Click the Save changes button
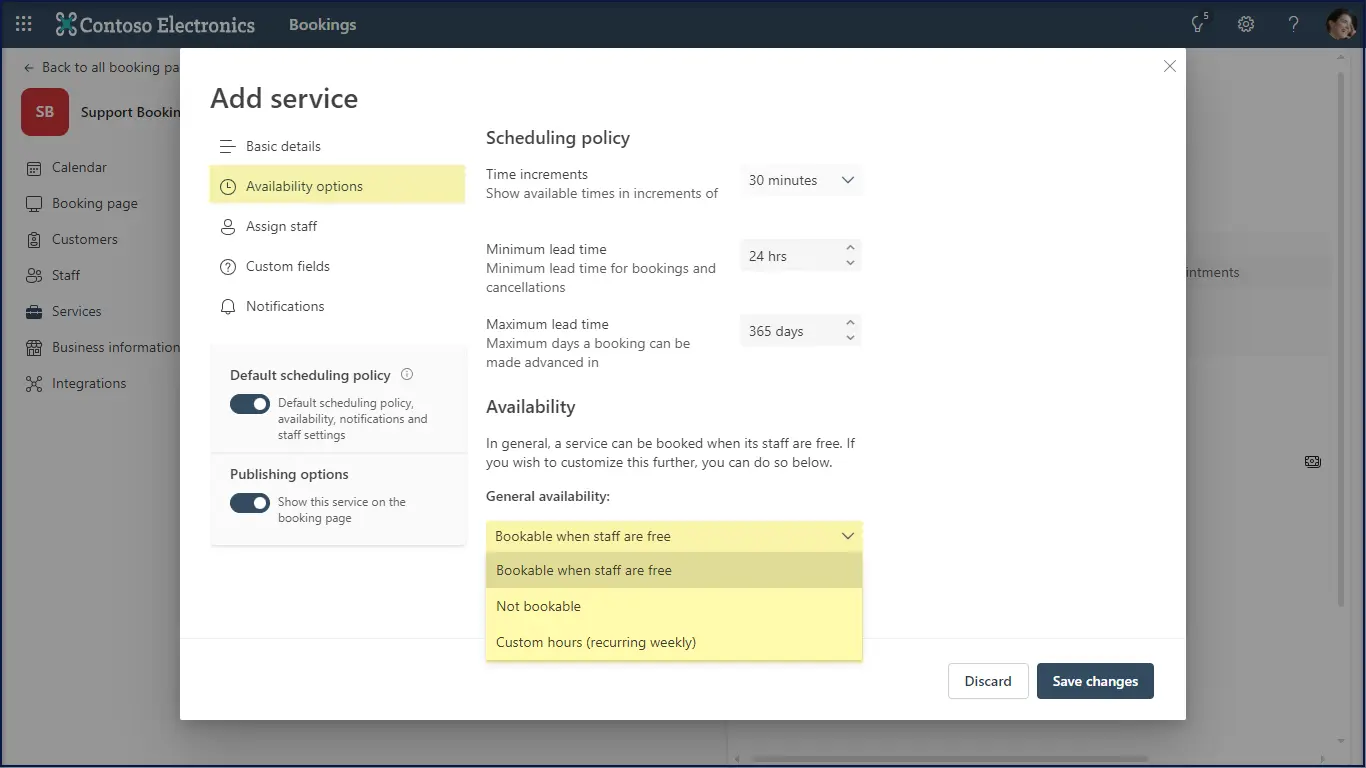 pyautogui.click(x=1095, y=681)
